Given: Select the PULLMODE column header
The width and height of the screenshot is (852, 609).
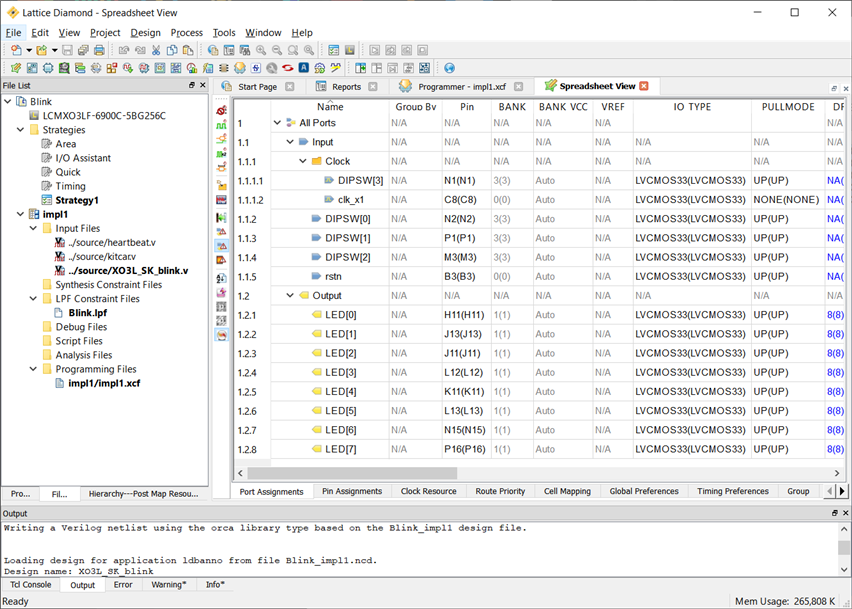Looking at the screenshot, I should point(788,107).
